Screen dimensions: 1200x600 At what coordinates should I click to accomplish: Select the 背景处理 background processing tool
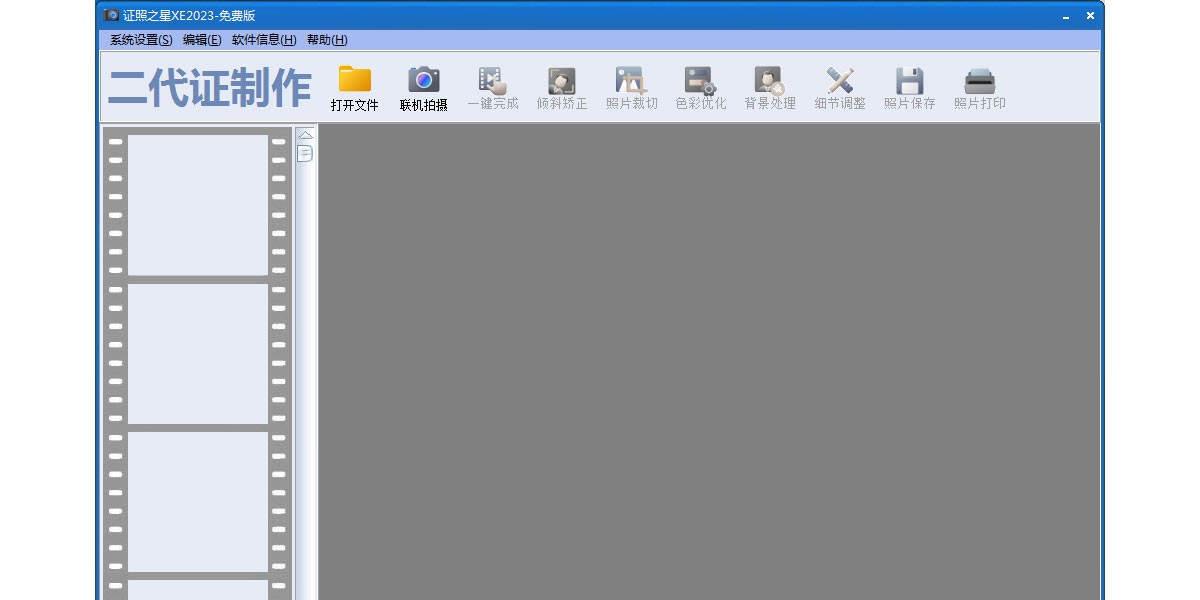pyautogui.click(x=769, y=80)
